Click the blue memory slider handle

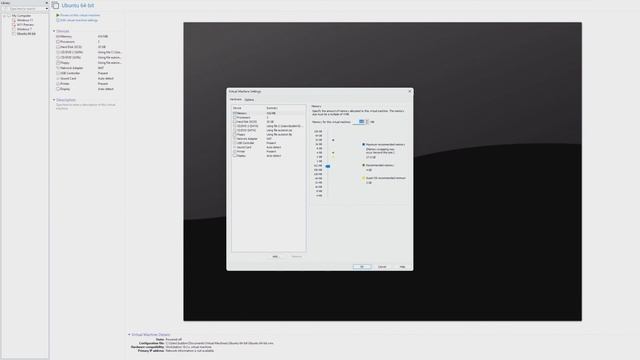coord(327,166)
